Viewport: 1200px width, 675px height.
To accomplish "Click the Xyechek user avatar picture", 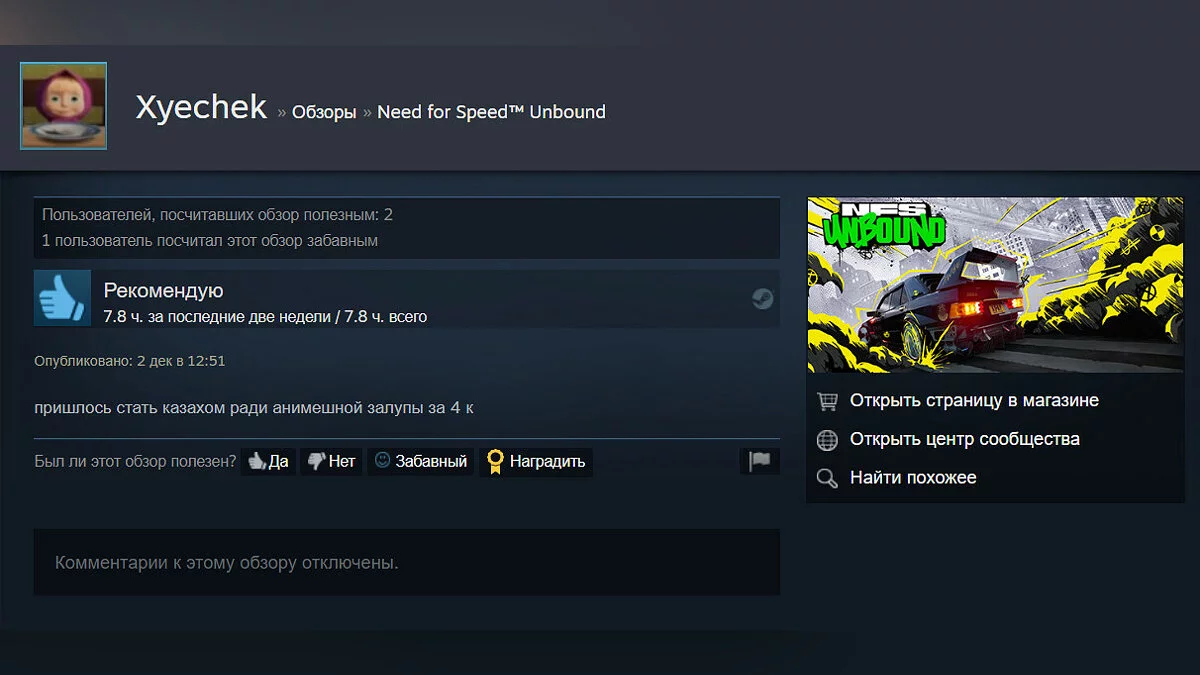I will pos(63,106).
